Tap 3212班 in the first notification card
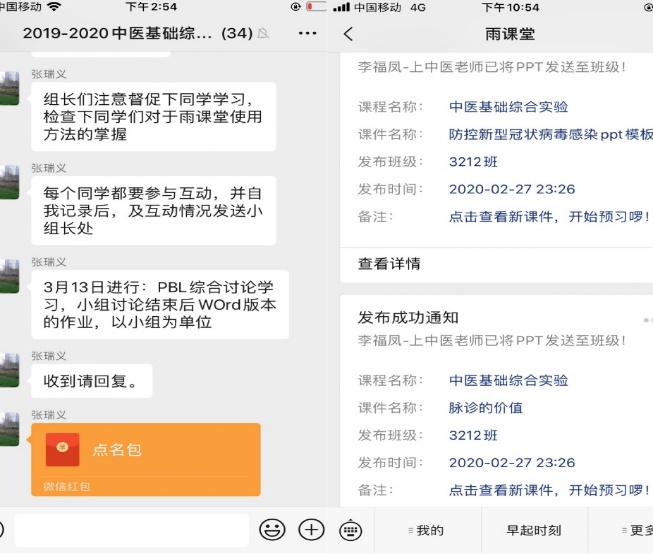 [473, 162]
